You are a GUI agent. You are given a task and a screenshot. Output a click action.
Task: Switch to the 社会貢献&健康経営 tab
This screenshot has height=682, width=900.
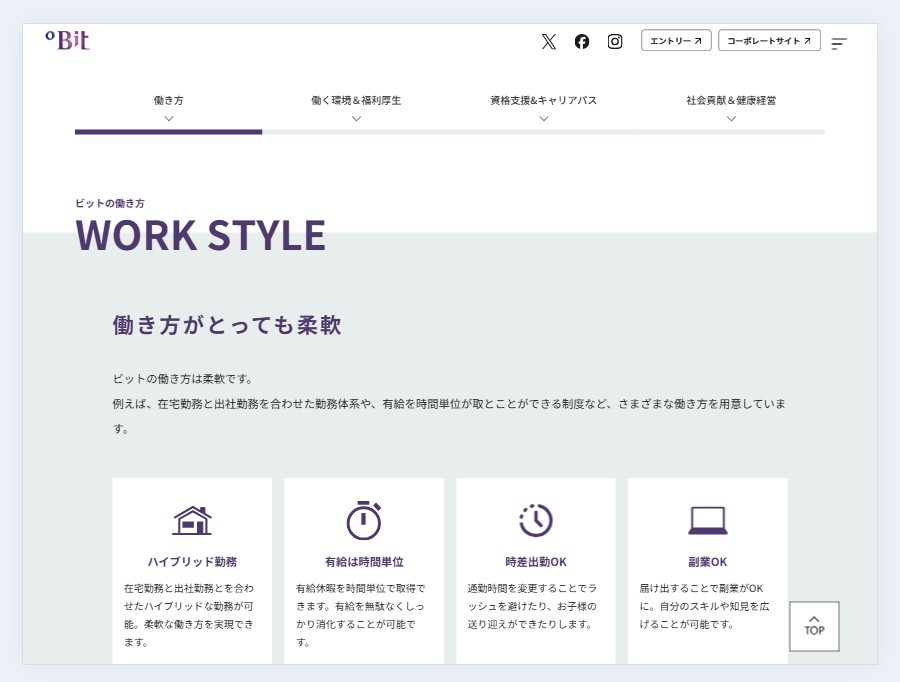[731, 100]
